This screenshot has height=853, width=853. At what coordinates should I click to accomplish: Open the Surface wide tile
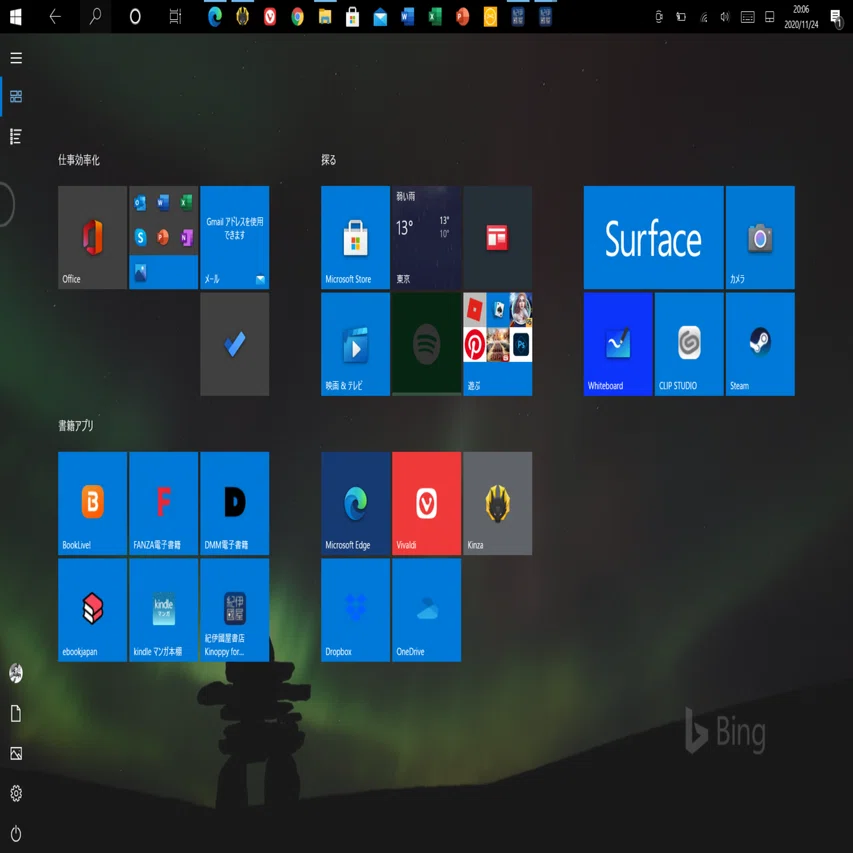point(653,237)
